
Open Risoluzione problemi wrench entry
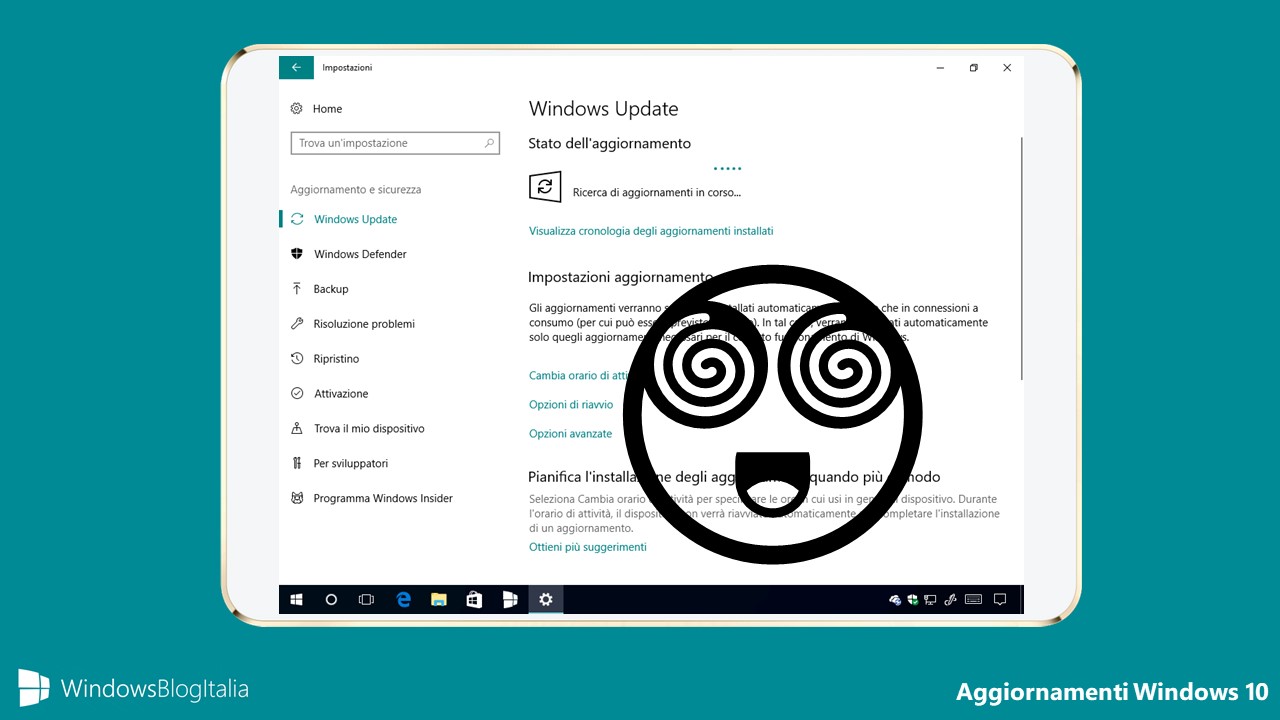352,324
